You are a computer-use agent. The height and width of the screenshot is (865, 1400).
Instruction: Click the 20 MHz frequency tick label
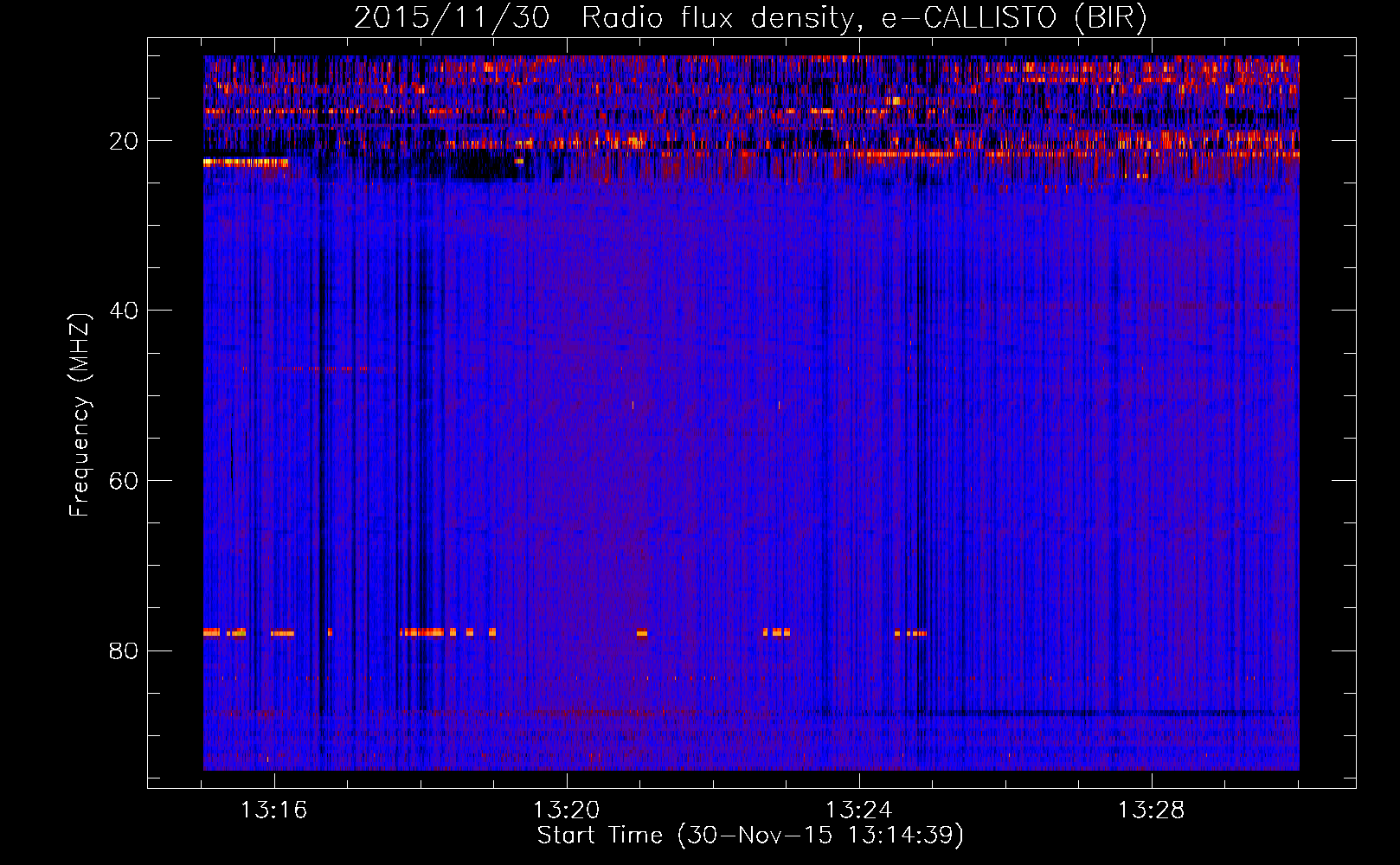tap(124, 141)
